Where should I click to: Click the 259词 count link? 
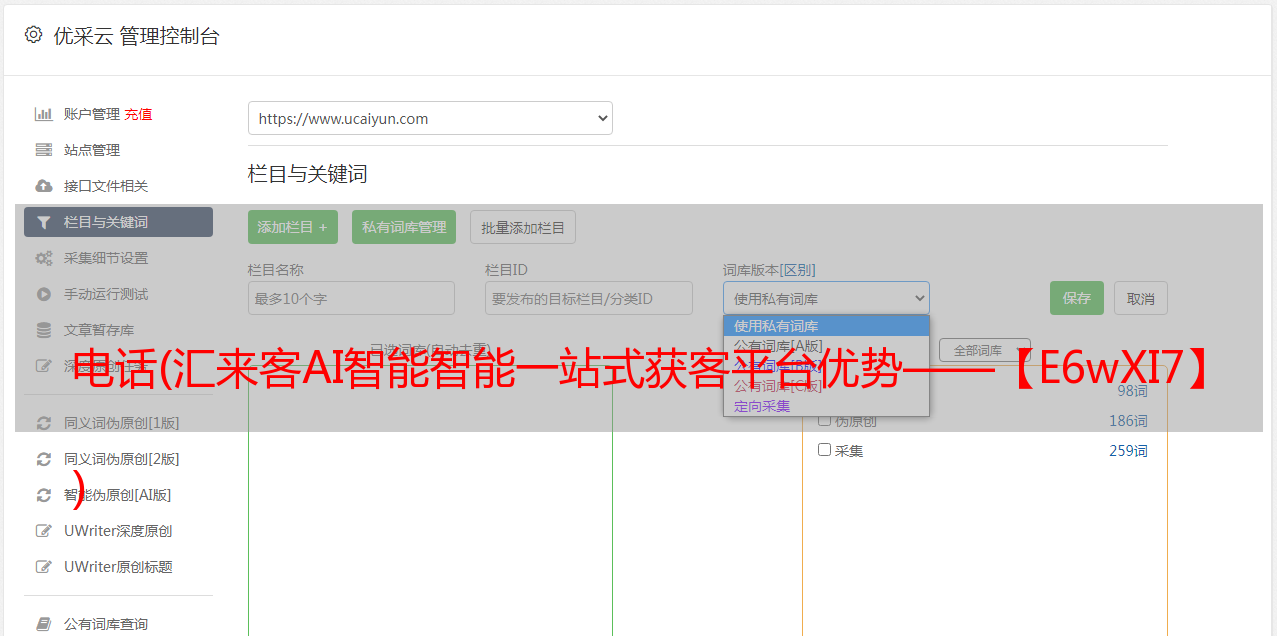click(1128, 451)
